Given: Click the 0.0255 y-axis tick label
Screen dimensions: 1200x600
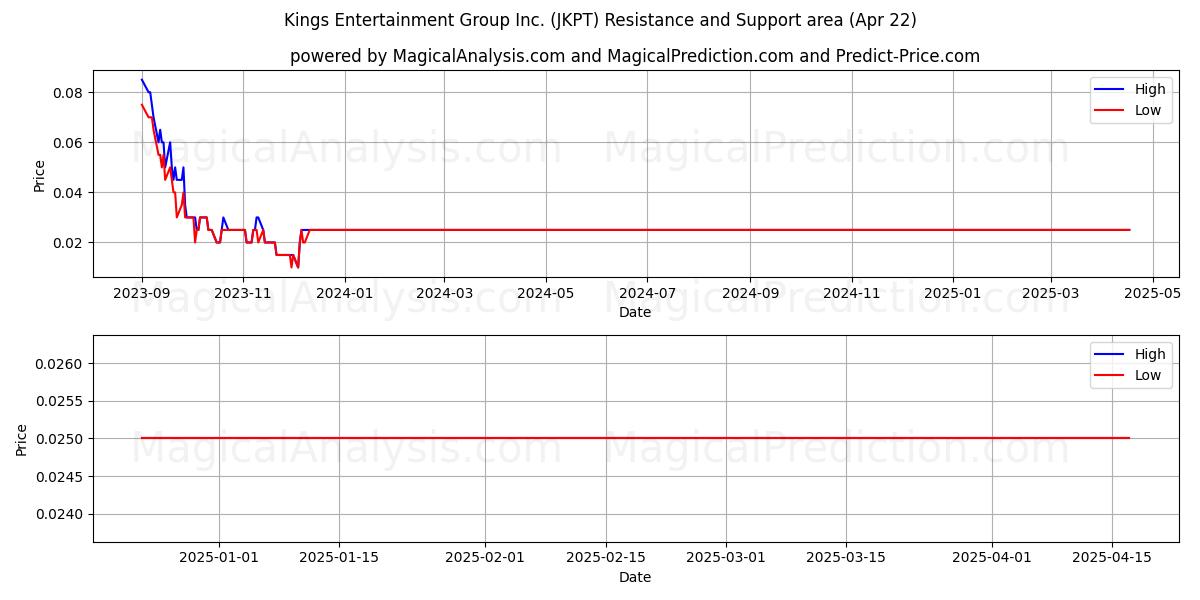Looking at the screenshot, I should pos(61,401).
